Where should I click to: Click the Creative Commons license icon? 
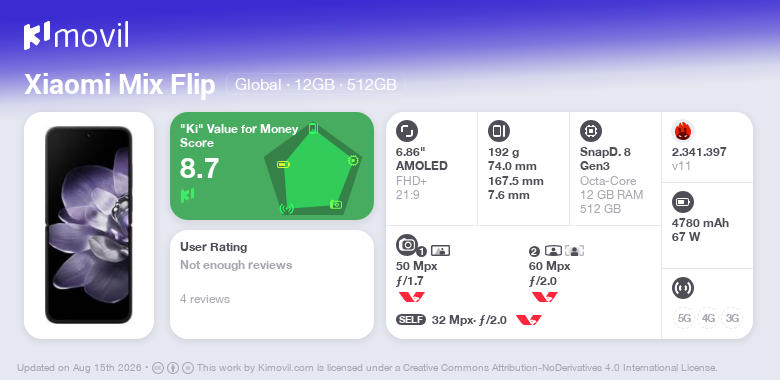coord(158,368)
